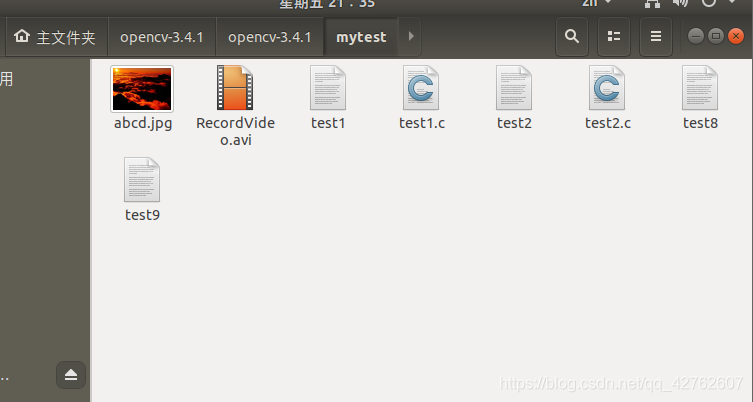753x402 pixels.
Task: Click the test2 file name label
Action: click(x=514, y=123)
